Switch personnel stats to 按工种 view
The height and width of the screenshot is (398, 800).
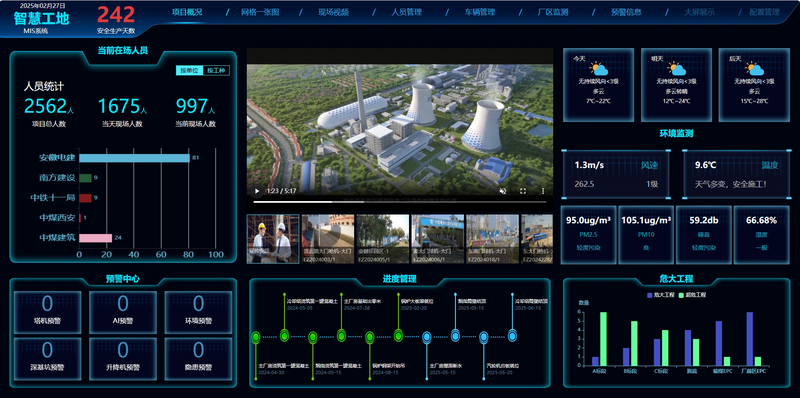coord(216,70)
